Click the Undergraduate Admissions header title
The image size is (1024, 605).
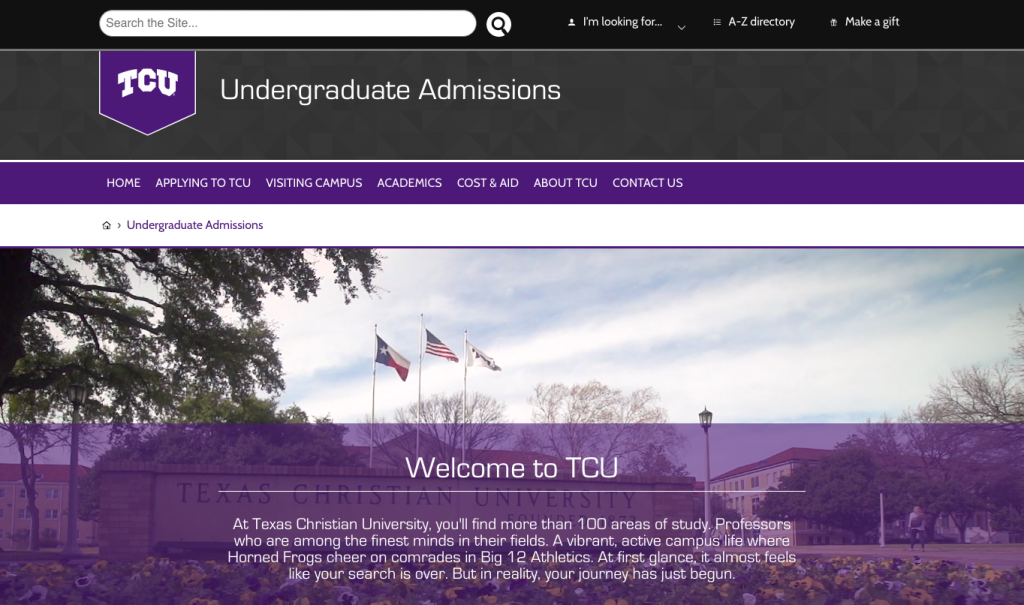(x=390, y=90)
